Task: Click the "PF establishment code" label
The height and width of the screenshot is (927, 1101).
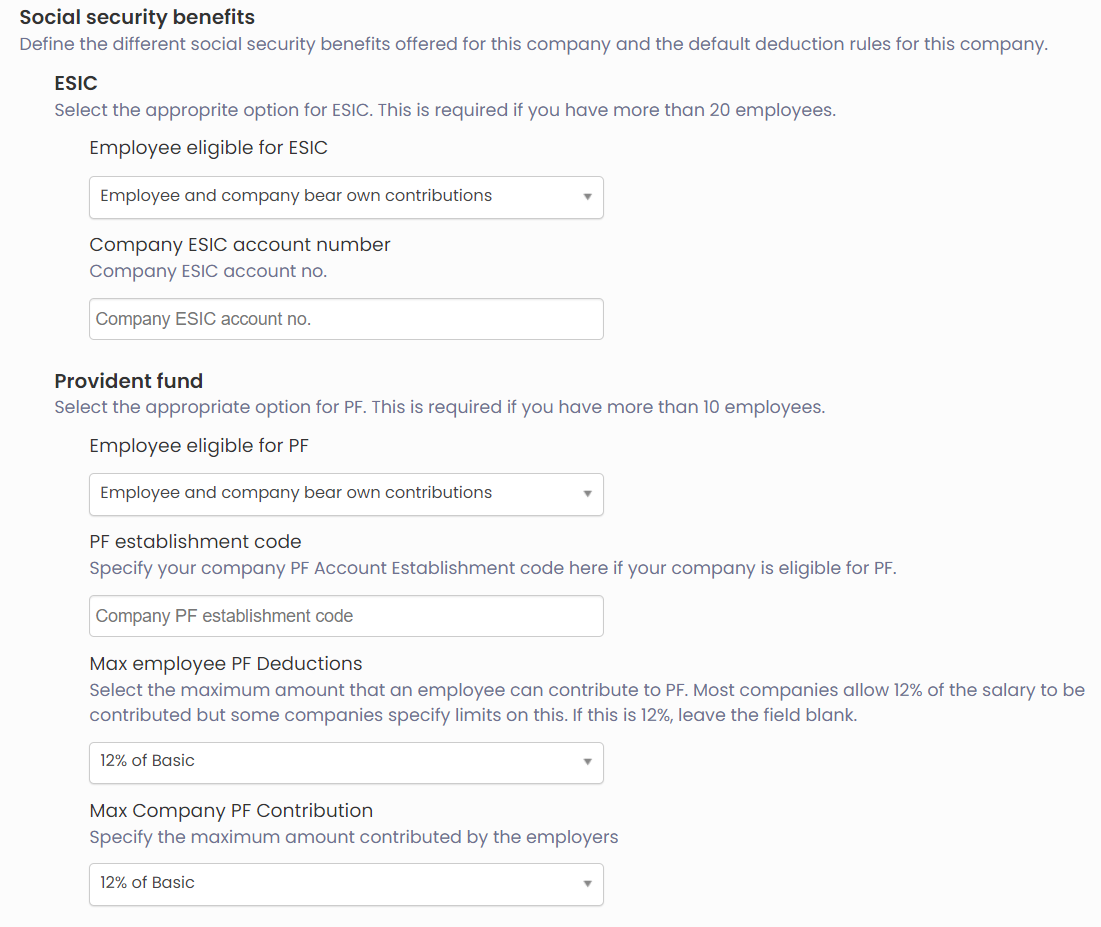Action: 195,542
